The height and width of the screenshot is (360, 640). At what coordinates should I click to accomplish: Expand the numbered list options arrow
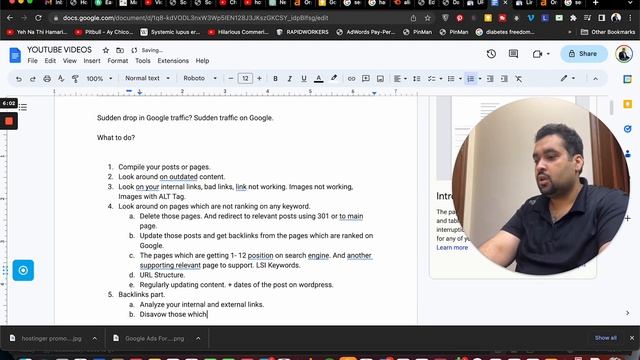pos(480,79)
